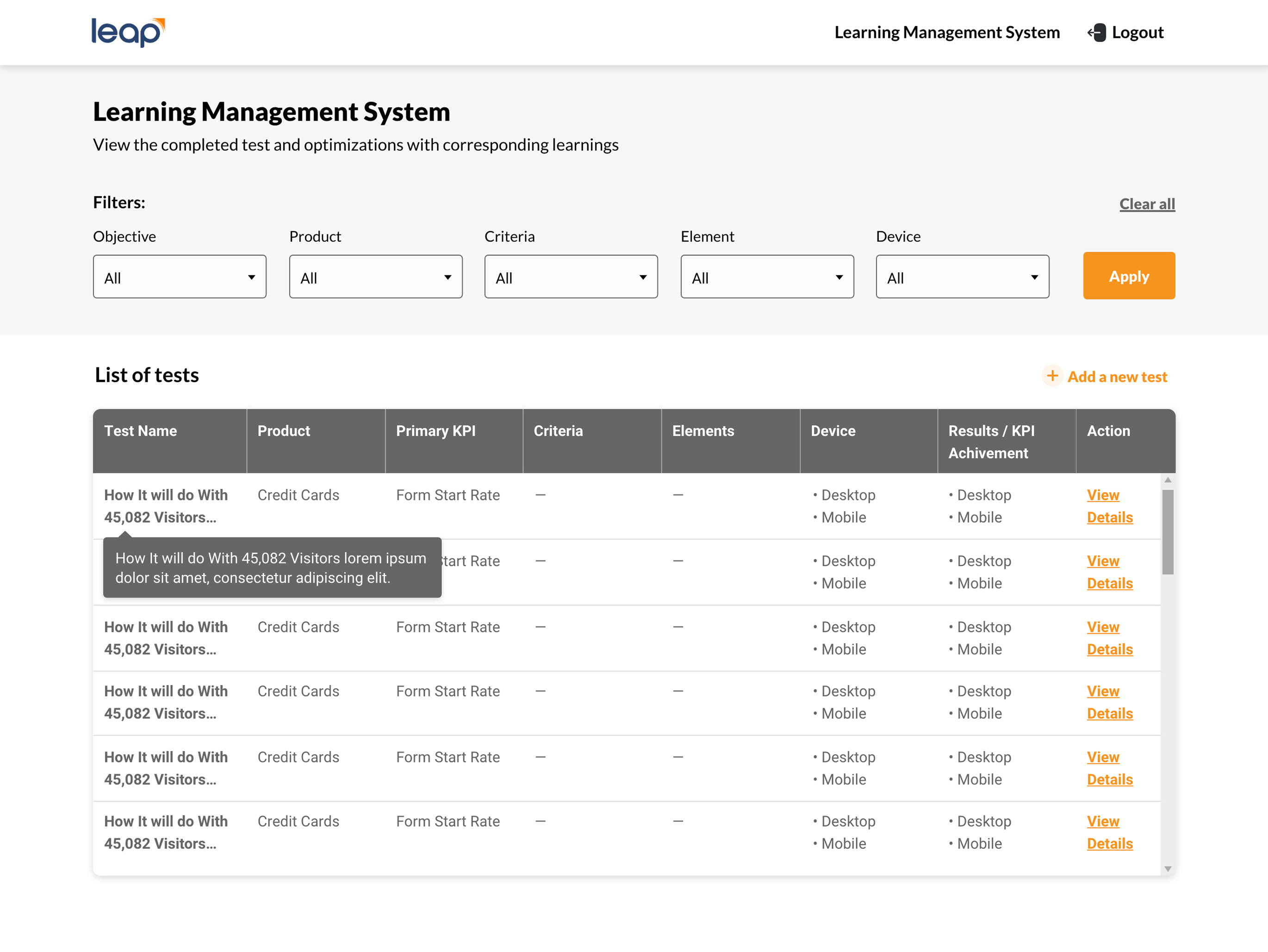Click the table's vertical scrollbar thumb

coord(1167,532)
